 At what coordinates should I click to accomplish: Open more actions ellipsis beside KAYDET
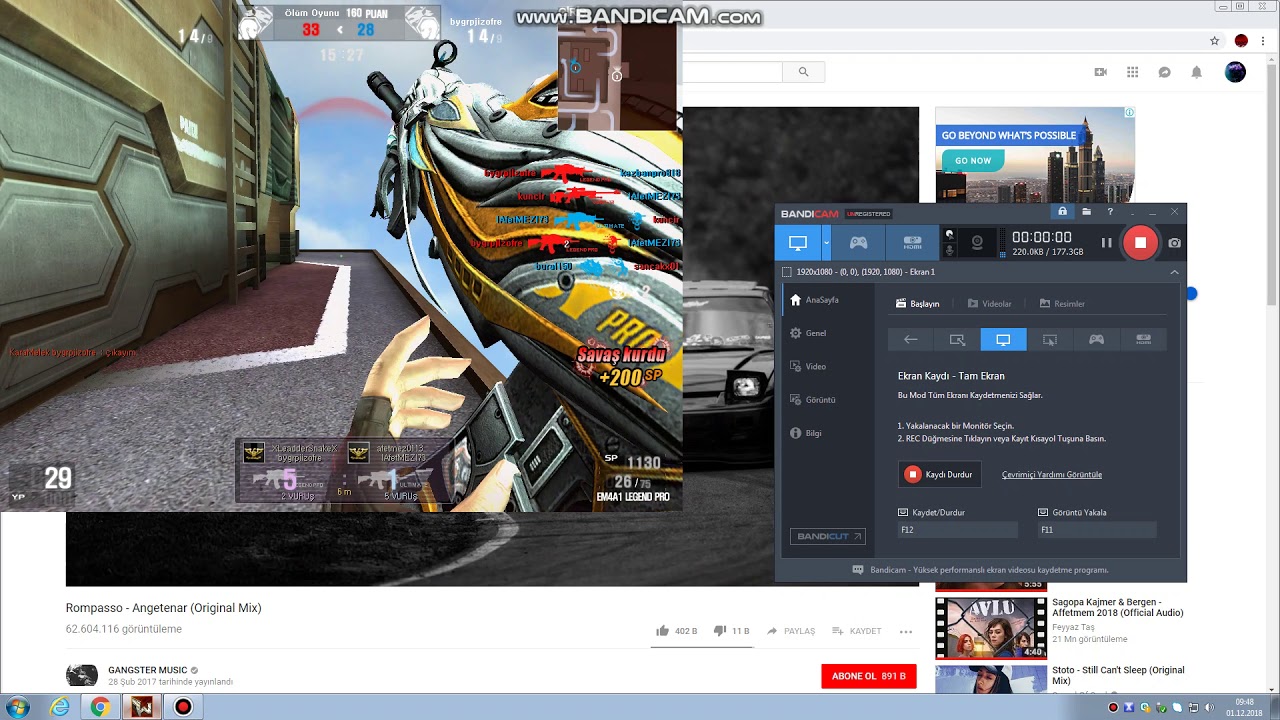(906, 631)
